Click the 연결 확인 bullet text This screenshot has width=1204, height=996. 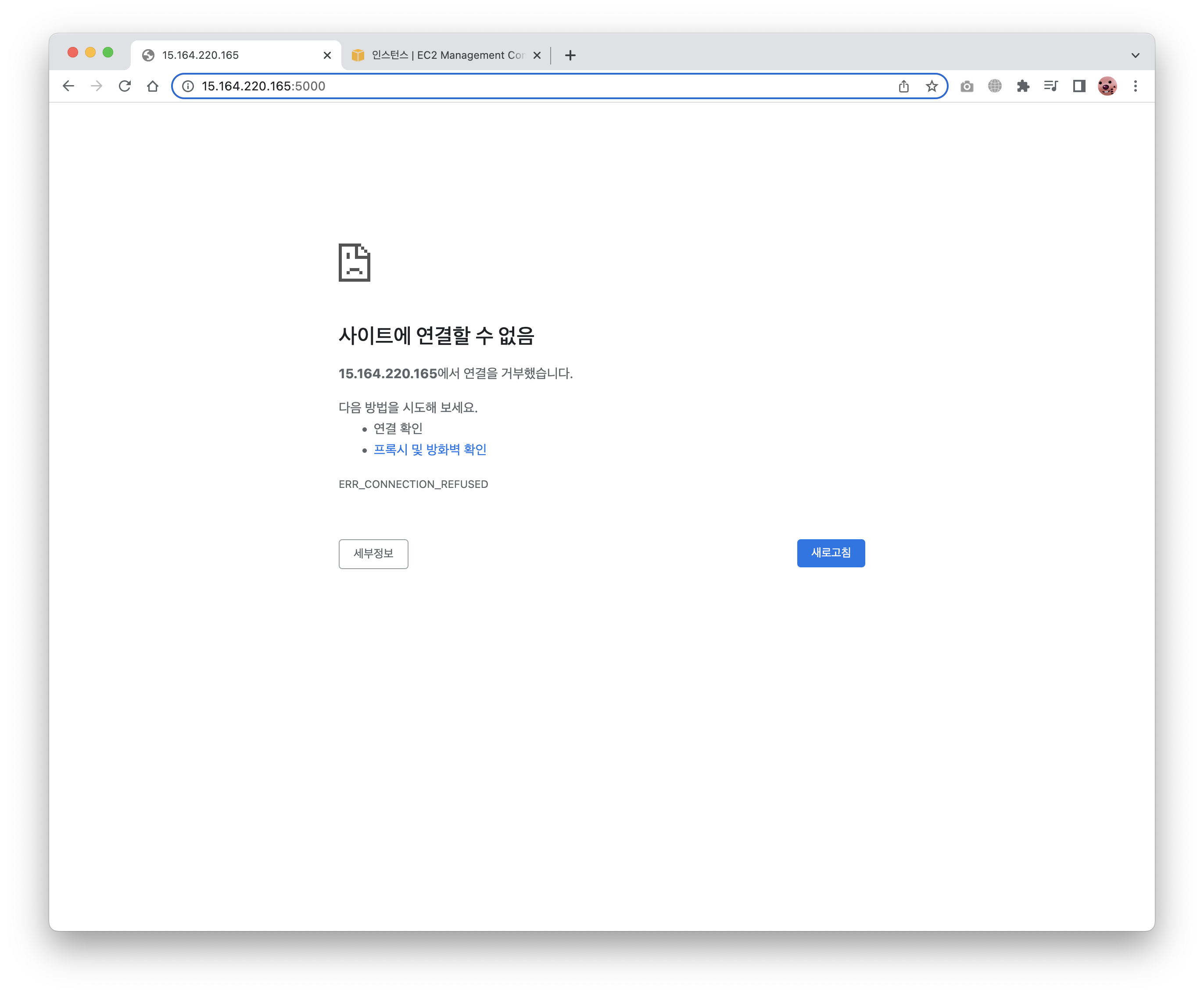(398, 428)
